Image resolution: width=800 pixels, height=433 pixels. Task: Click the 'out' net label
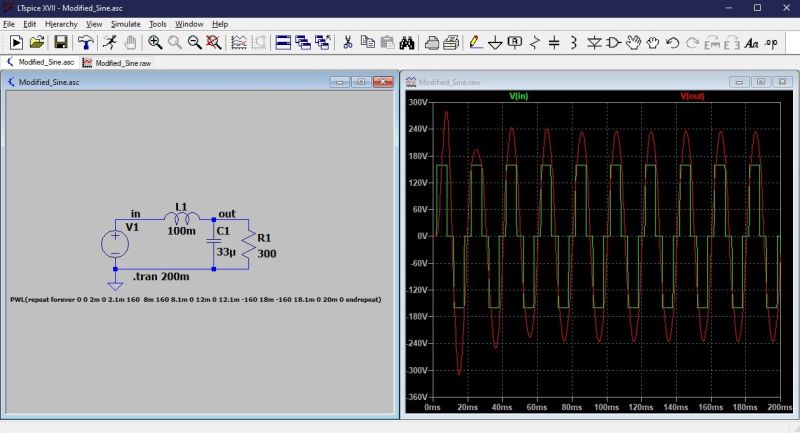[x=227, y=214]
